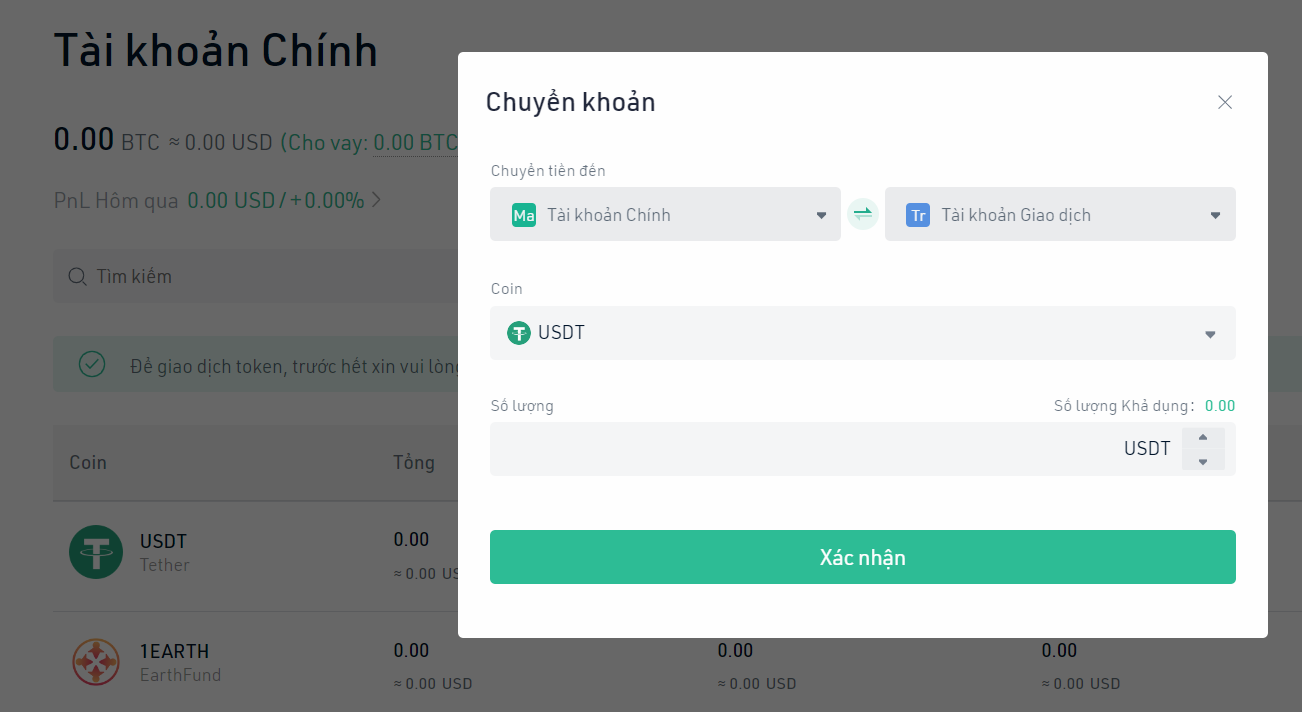Click the 1EARTH EarthFund coin icon
Viewport: 1302px width, 712px height.
point(96,661)
